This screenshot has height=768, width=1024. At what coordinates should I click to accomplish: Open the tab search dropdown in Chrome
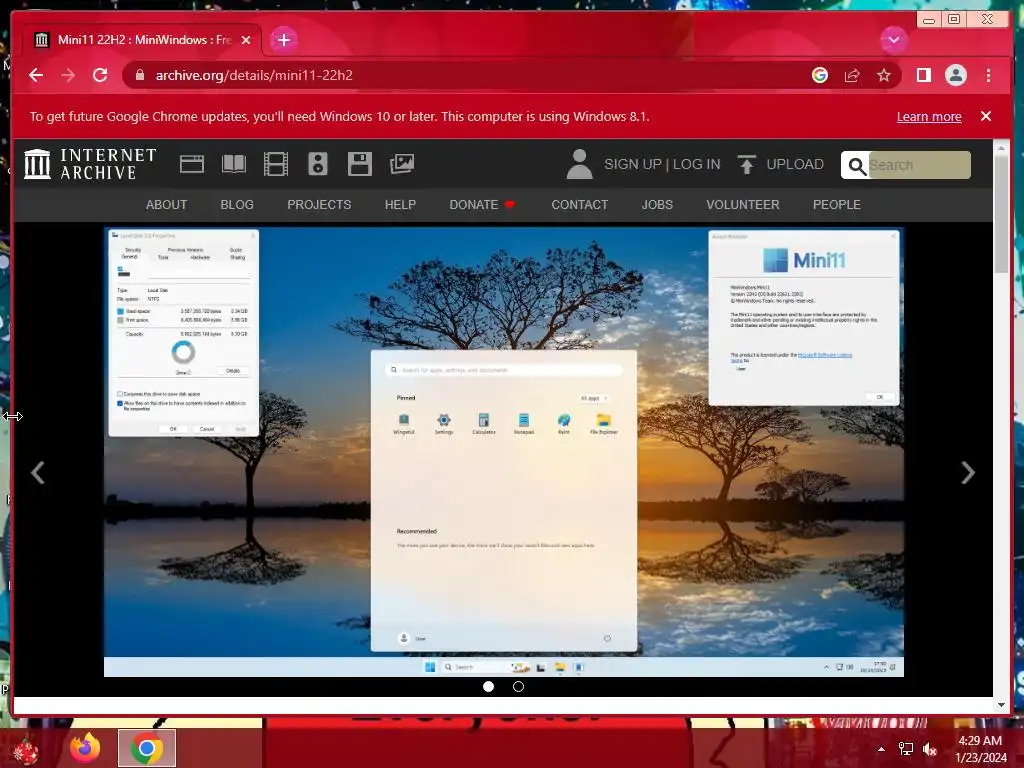pyautogui.click(x=893, y=40)
